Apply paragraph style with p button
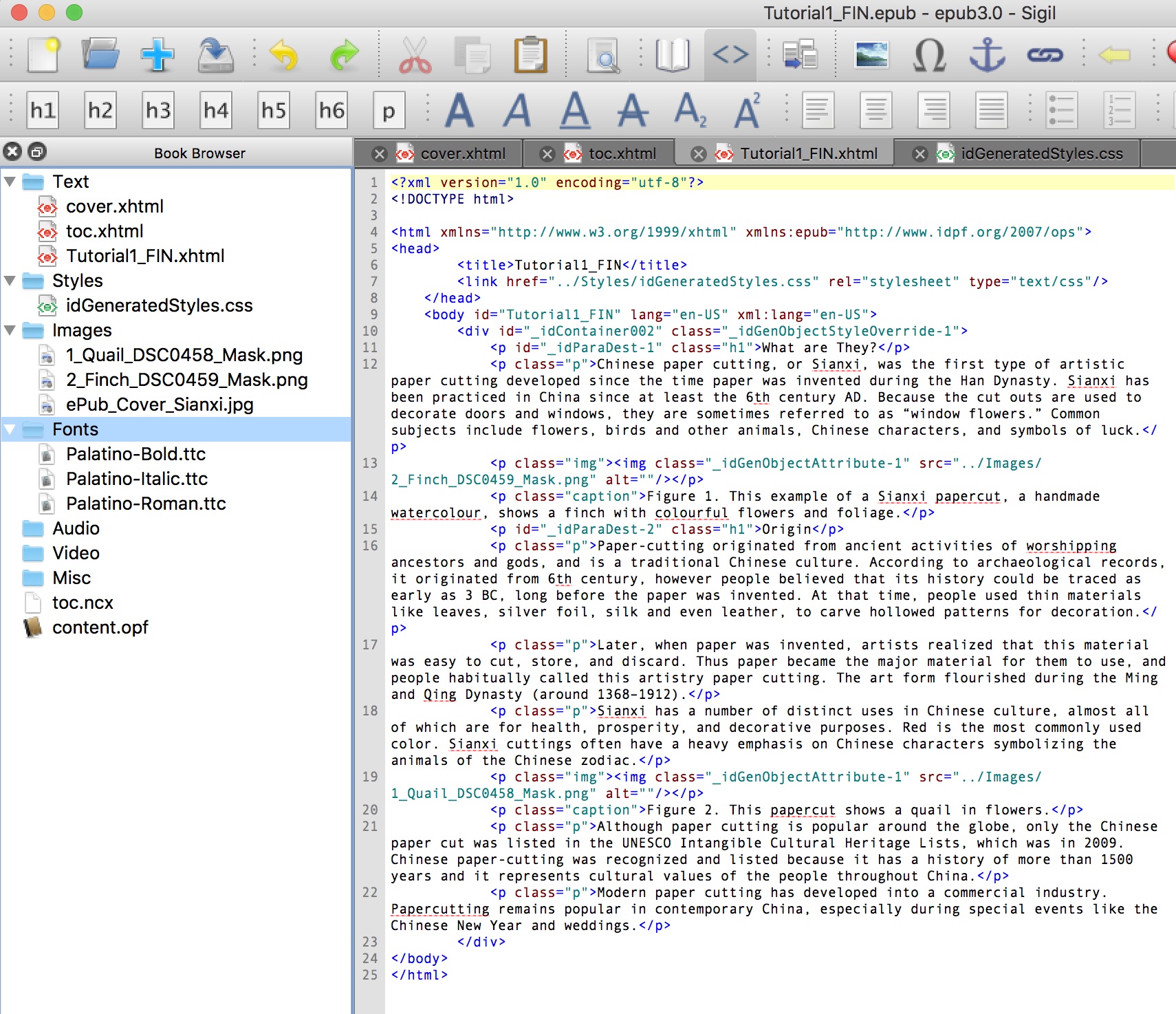Viewport: 1176px width, 1014px height. click(x=389, y=110)
